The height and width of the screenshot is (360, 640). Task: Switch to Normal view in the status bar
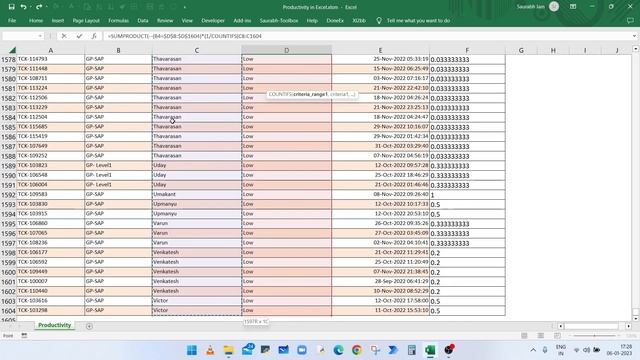point(524,336)
